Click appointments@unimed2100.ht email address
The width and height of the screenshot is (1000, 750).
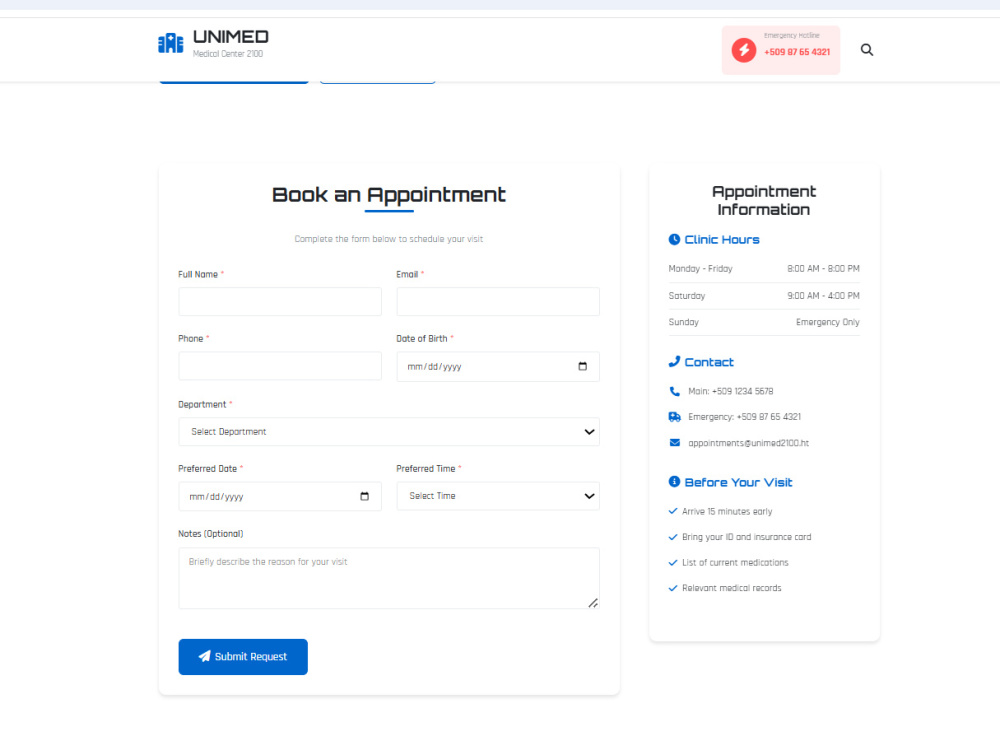[x=749, y=443]
